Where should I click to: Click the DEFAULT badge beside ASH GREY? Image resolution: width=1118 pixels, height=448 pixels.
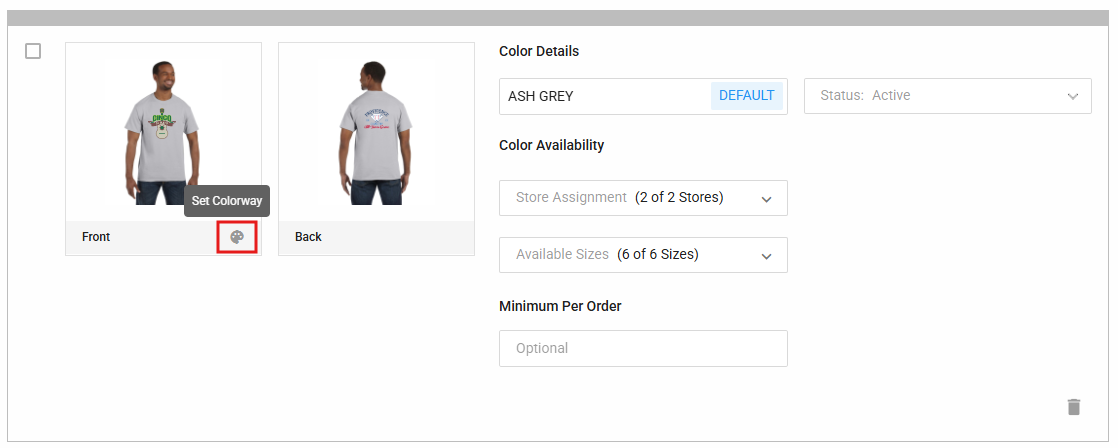[746, 96]
